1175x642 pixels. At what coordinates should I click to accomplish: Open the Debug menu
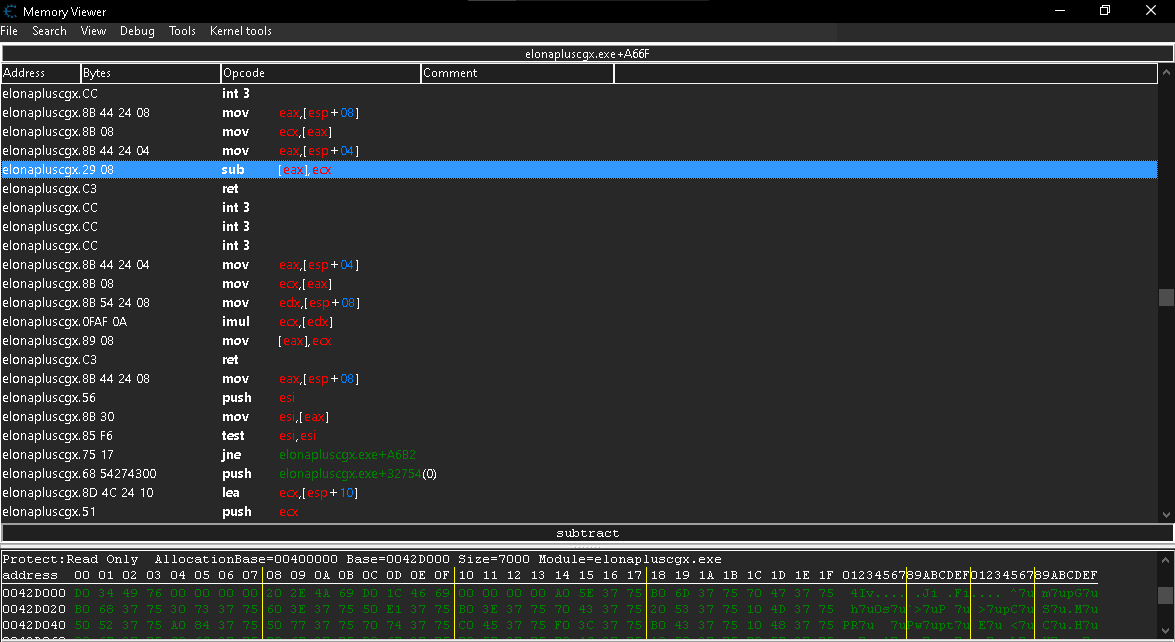[x=137, y=31]
